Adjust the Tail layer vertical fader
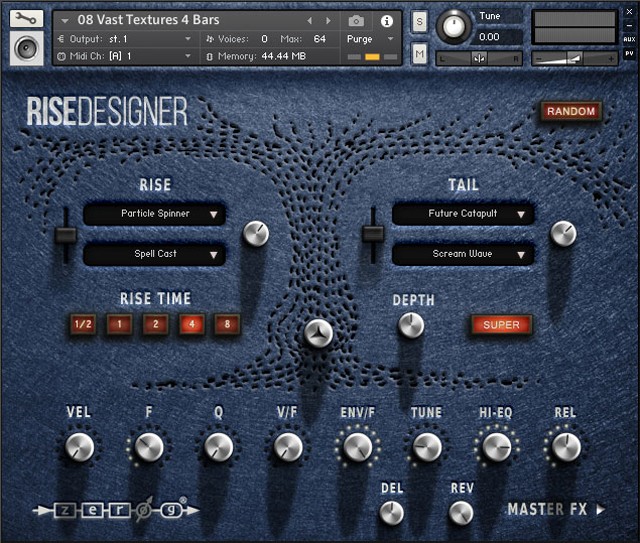The width and height of the screenshot is (640, 543). tap(373, 235)
